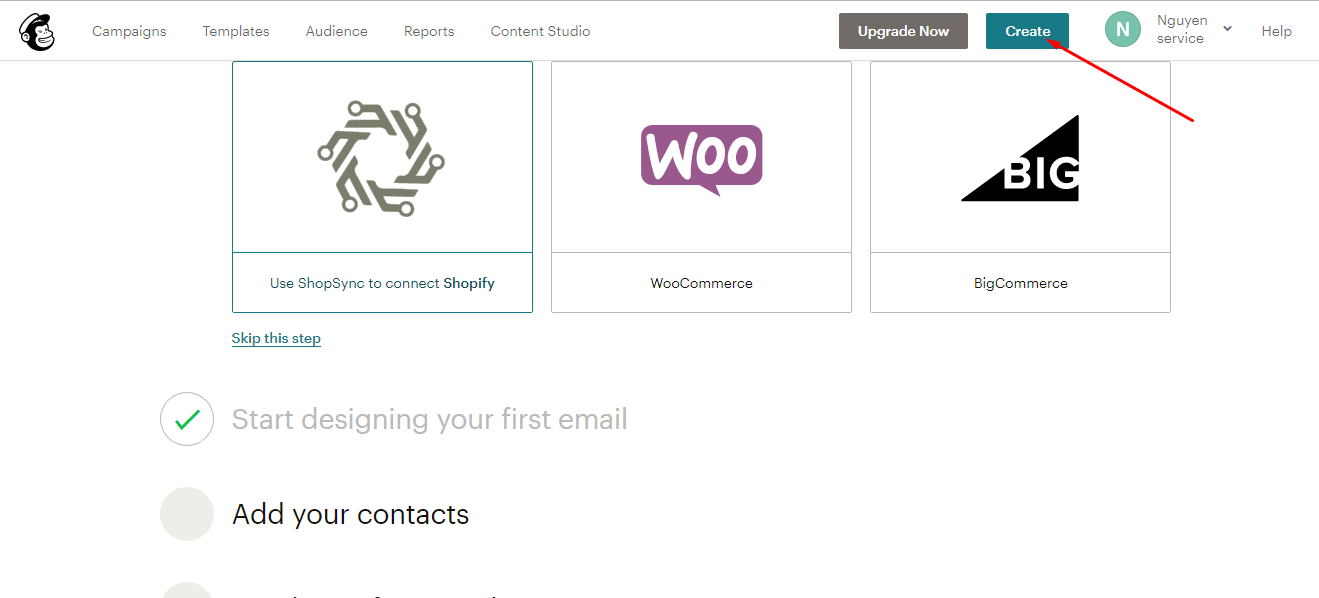1319x598 pixels.
Task: View Reports page
Action: point(429,31)
